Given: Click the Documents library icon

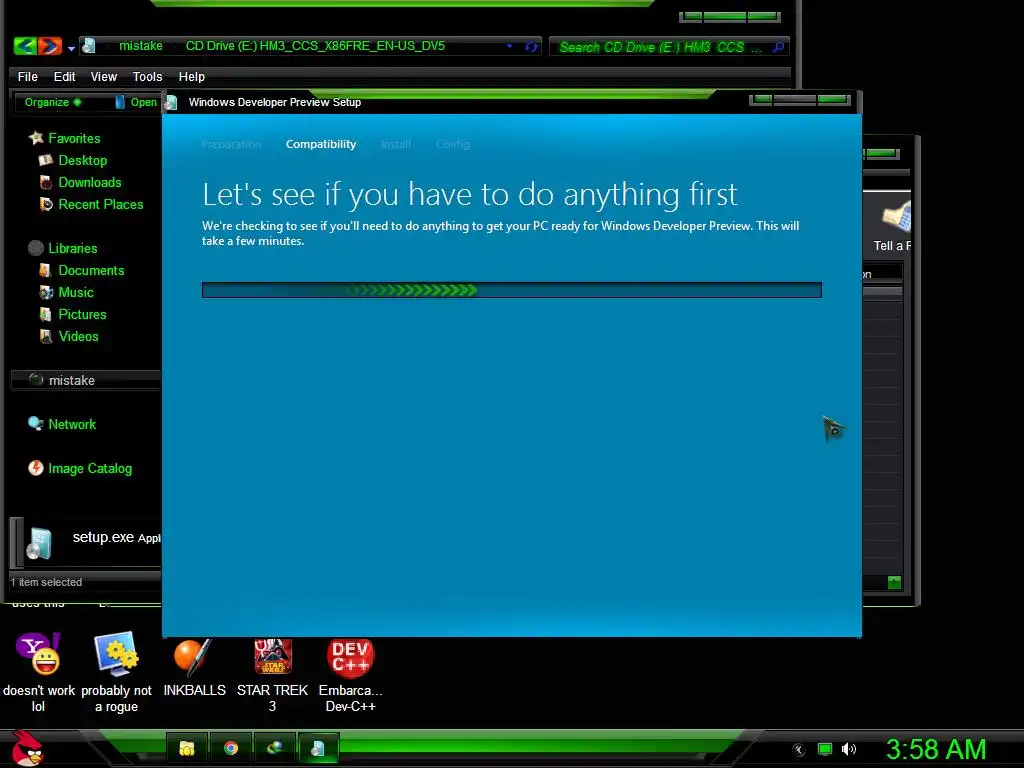Looking at the screenshot, I should click(46, 270).
